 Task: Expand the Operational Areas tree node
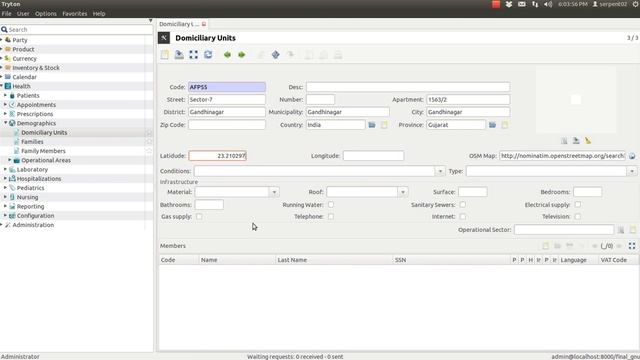10,160
